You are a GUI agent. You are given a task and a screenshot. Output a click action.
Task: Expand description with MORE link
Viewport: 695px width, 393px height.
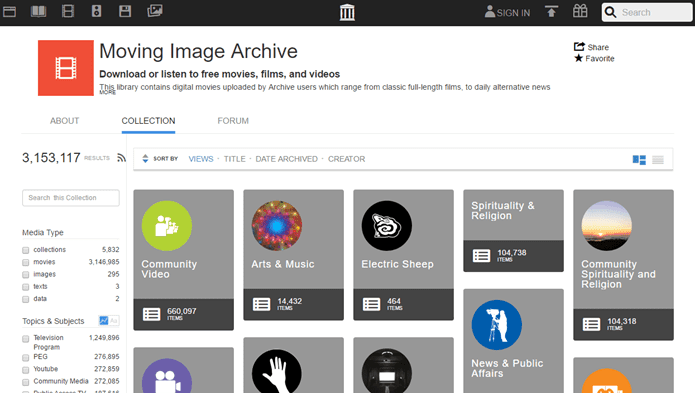[107, 92]
